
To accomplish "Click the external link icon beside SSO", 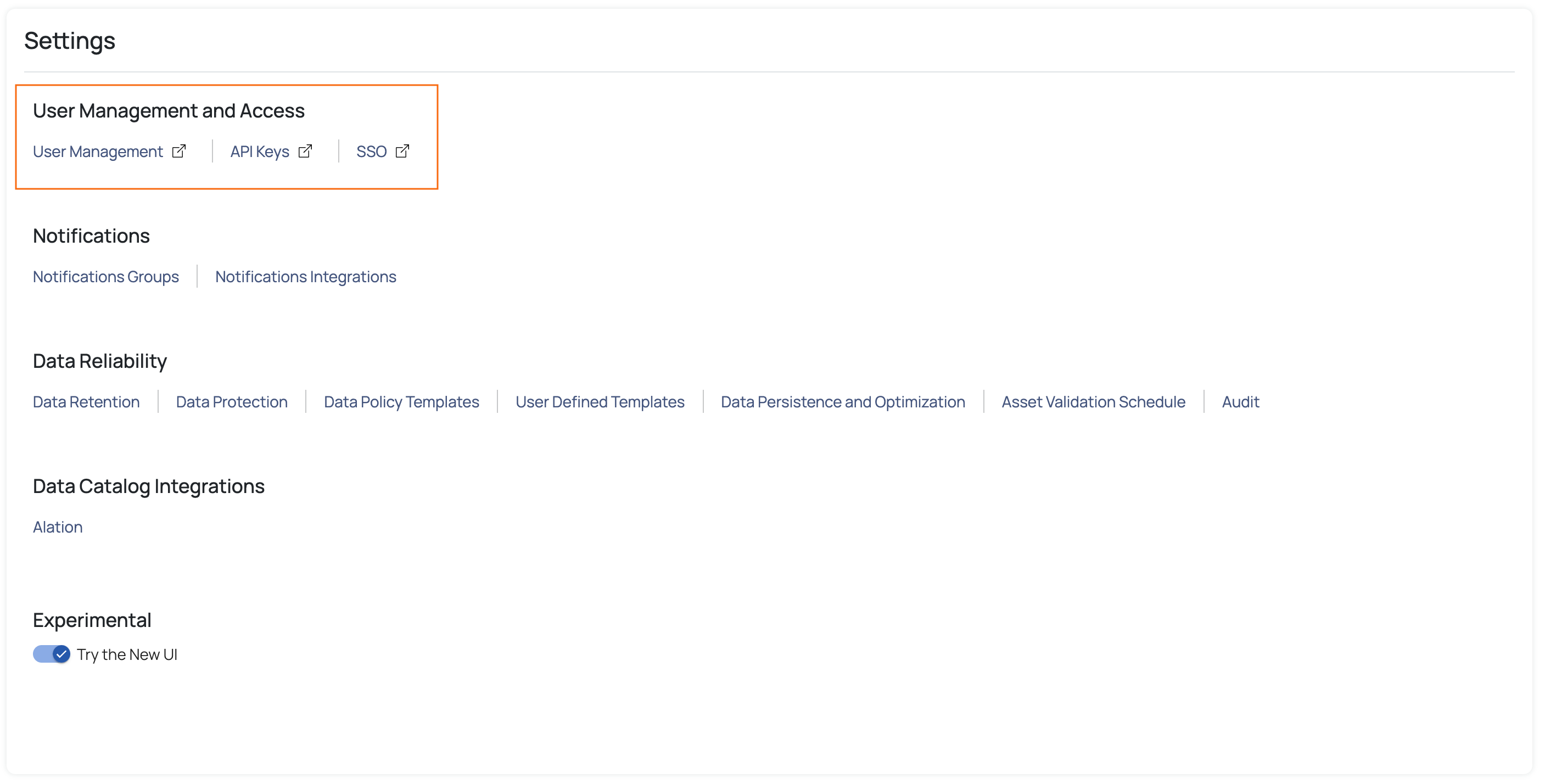I will [402, 151].
